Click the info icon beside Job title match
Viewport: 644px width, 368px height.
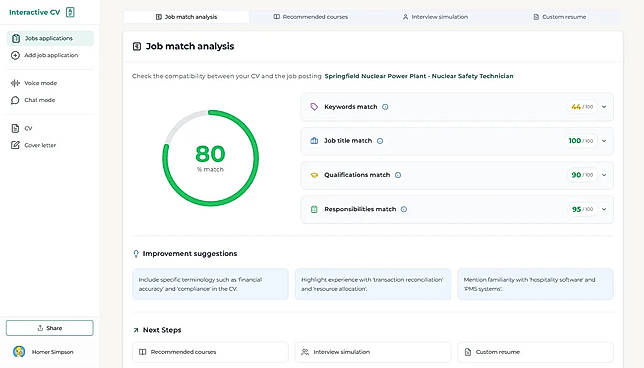pyautogui.click(x=380, y=141)
